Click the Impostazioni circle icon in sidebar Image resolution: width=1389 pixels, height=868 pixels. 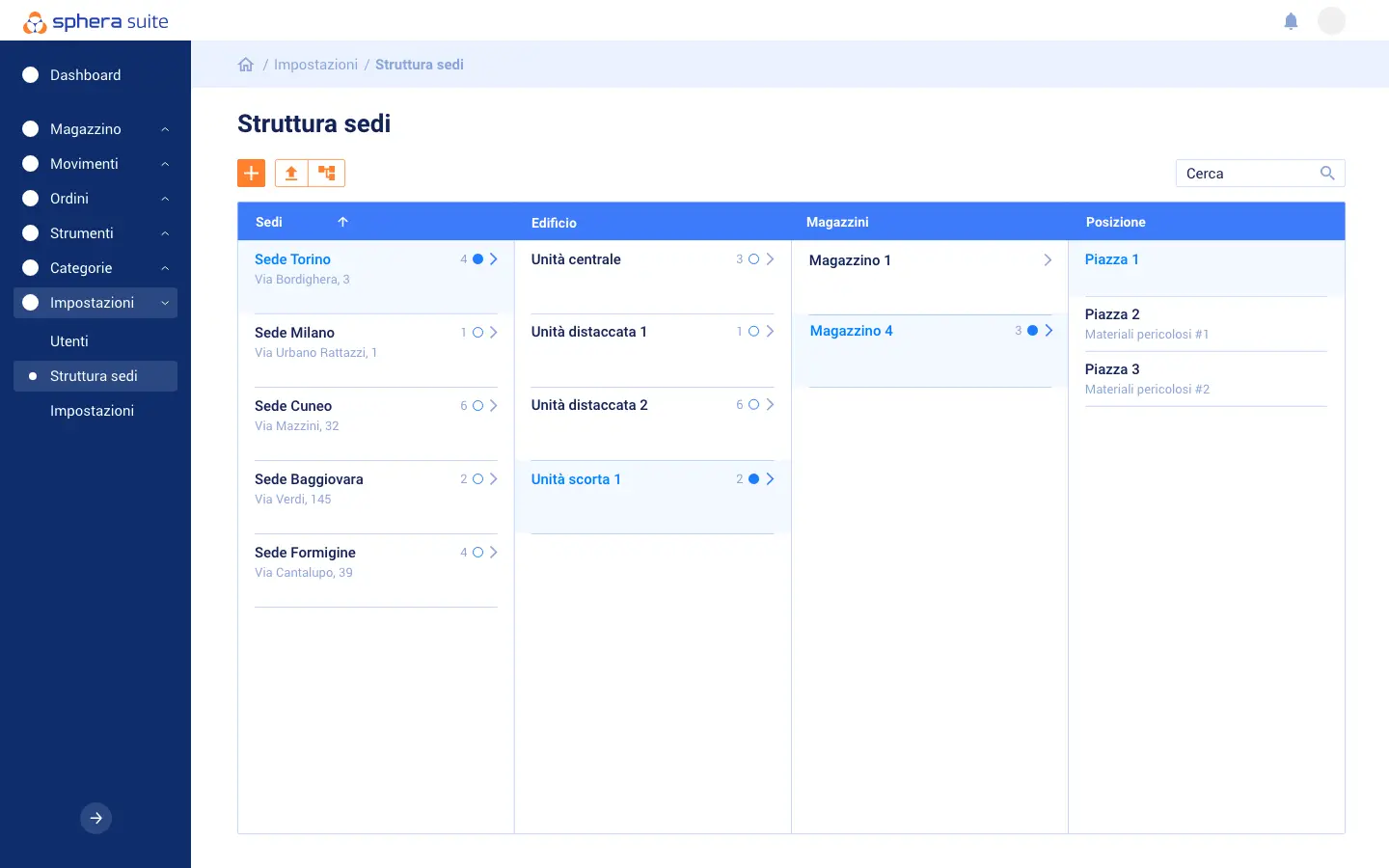[x=31, y=303]
